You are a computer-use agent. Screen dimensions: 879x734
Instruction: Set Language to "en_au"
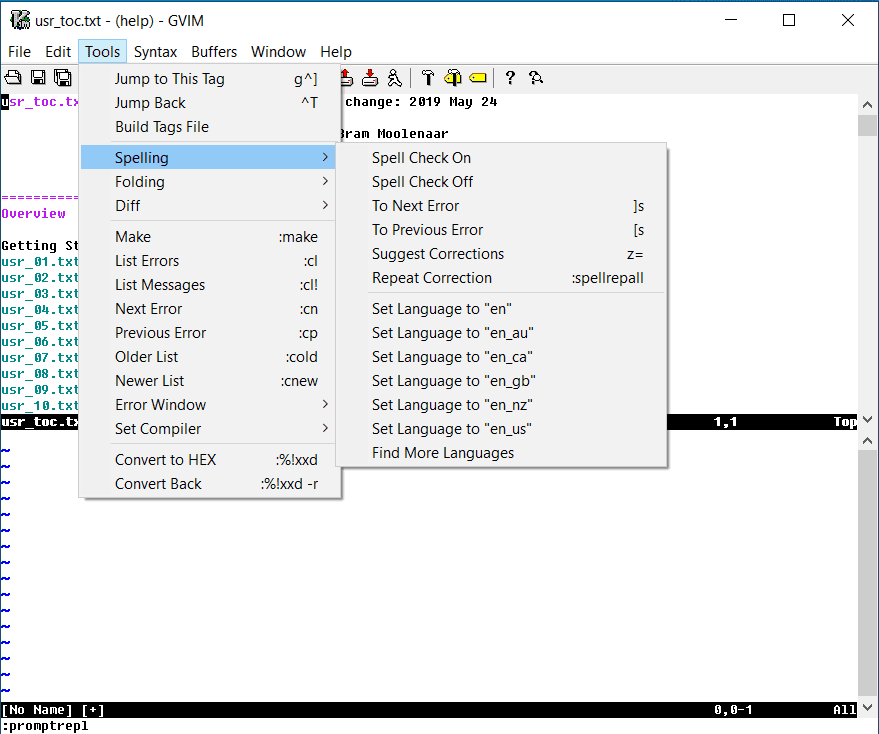tap(501, 333)
